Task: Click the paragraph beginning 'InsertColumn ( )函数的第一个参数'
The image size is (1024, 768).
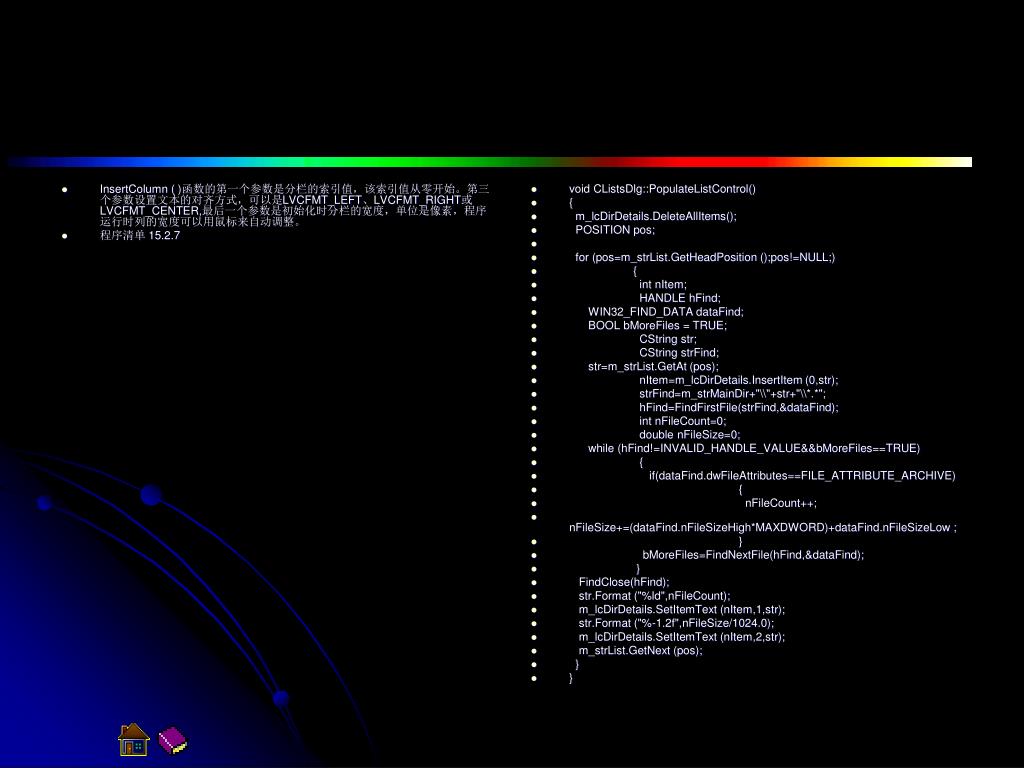Action: pos(294,205)
